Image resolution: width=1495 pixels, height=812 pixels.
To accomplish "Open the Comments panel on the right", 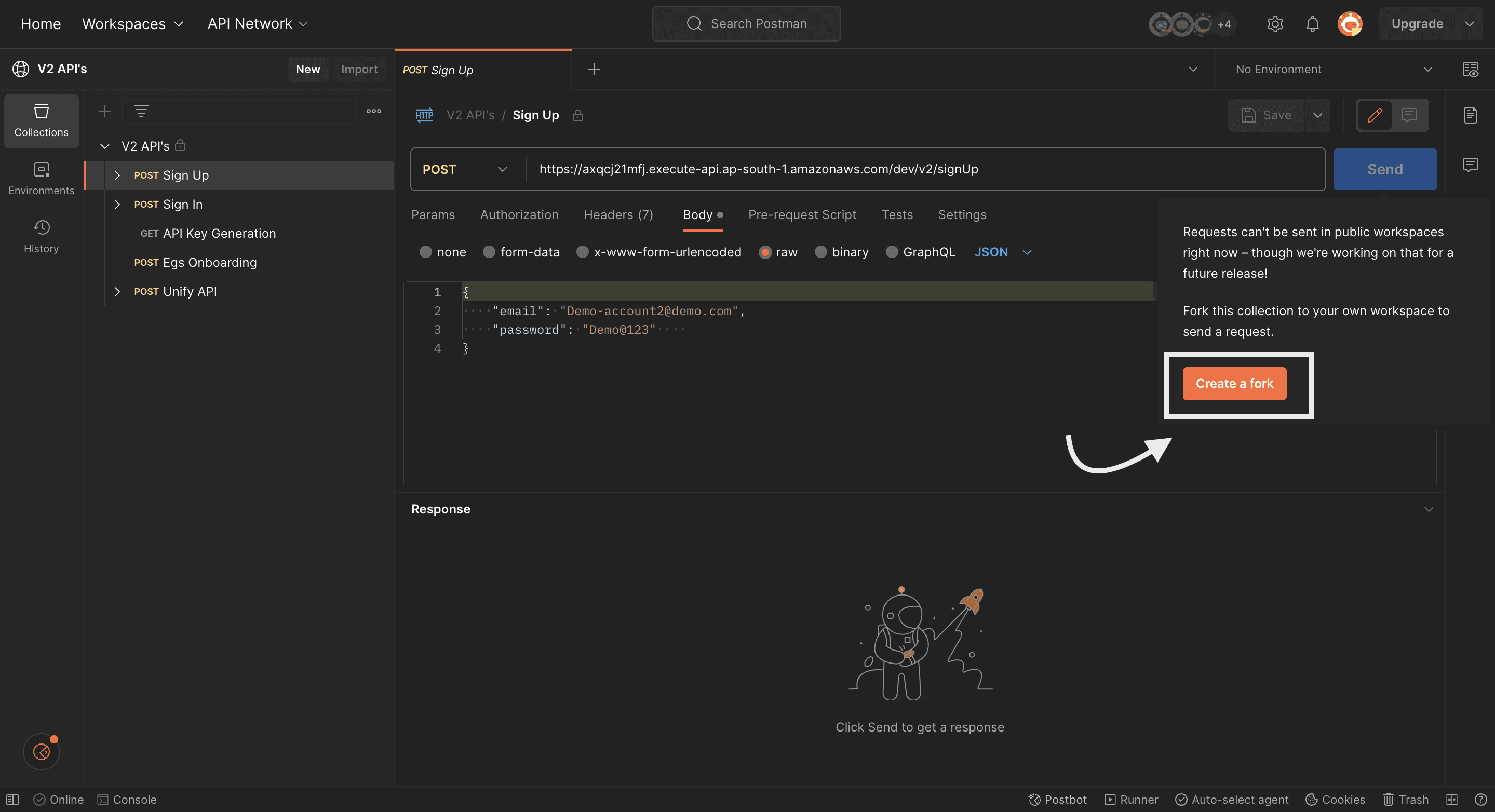I will click(x=1471, y=164).
